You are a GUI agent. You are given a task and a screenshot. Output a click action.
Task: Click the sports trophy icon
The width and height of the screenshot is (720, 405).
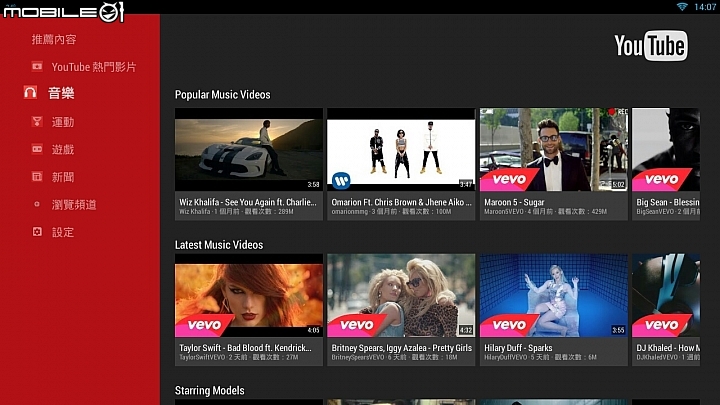coord(37,122)
